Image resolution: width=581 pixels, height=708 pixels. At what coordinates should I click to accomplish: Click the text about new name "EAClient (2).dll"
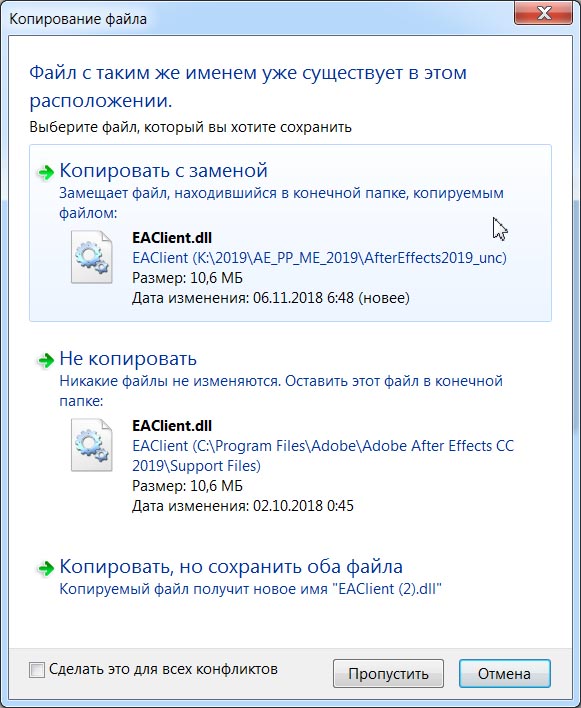click(x=251, y=589)
